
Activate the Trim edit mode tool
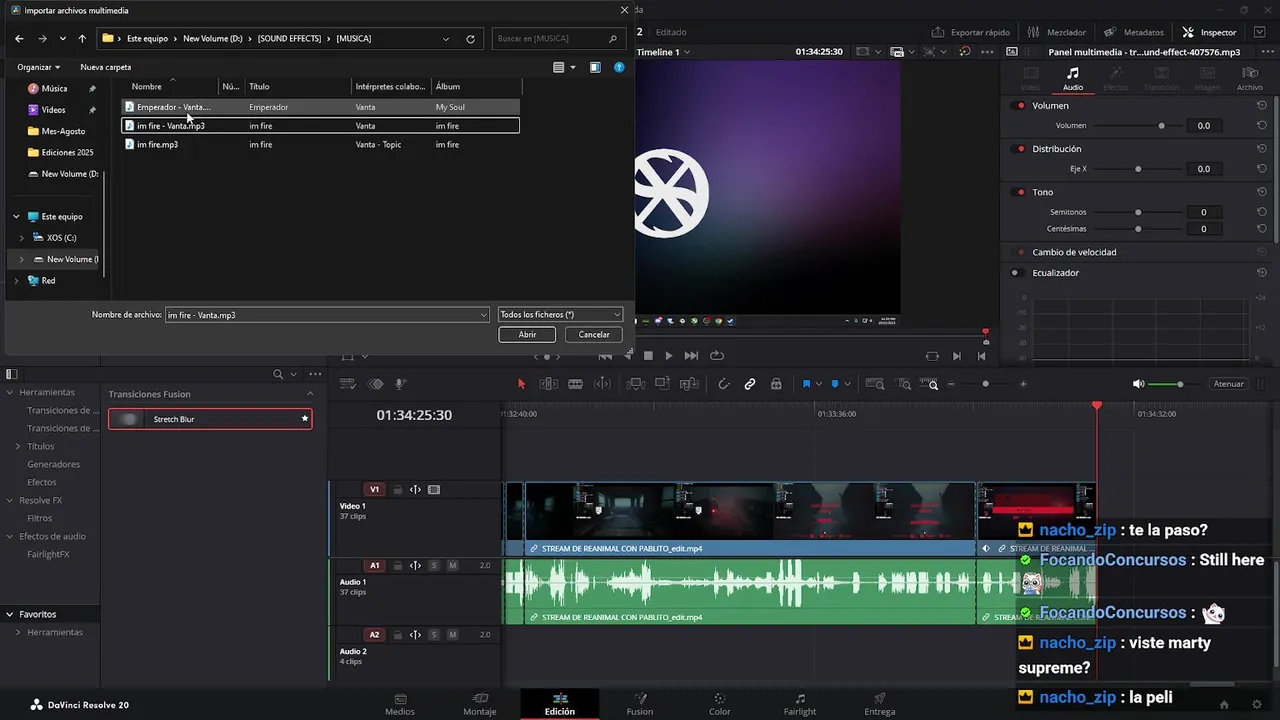click(548, 384)
